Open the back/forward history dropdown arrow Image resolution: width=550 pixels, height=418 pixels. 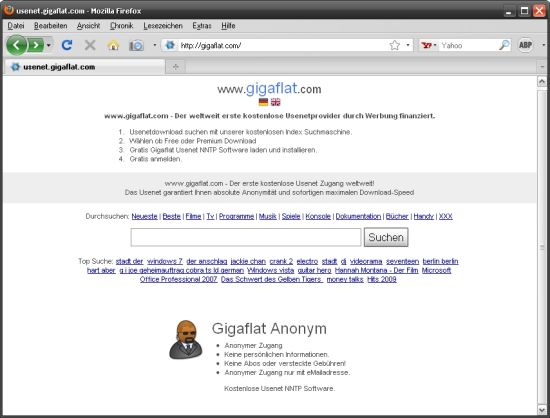tap(48, 45)
